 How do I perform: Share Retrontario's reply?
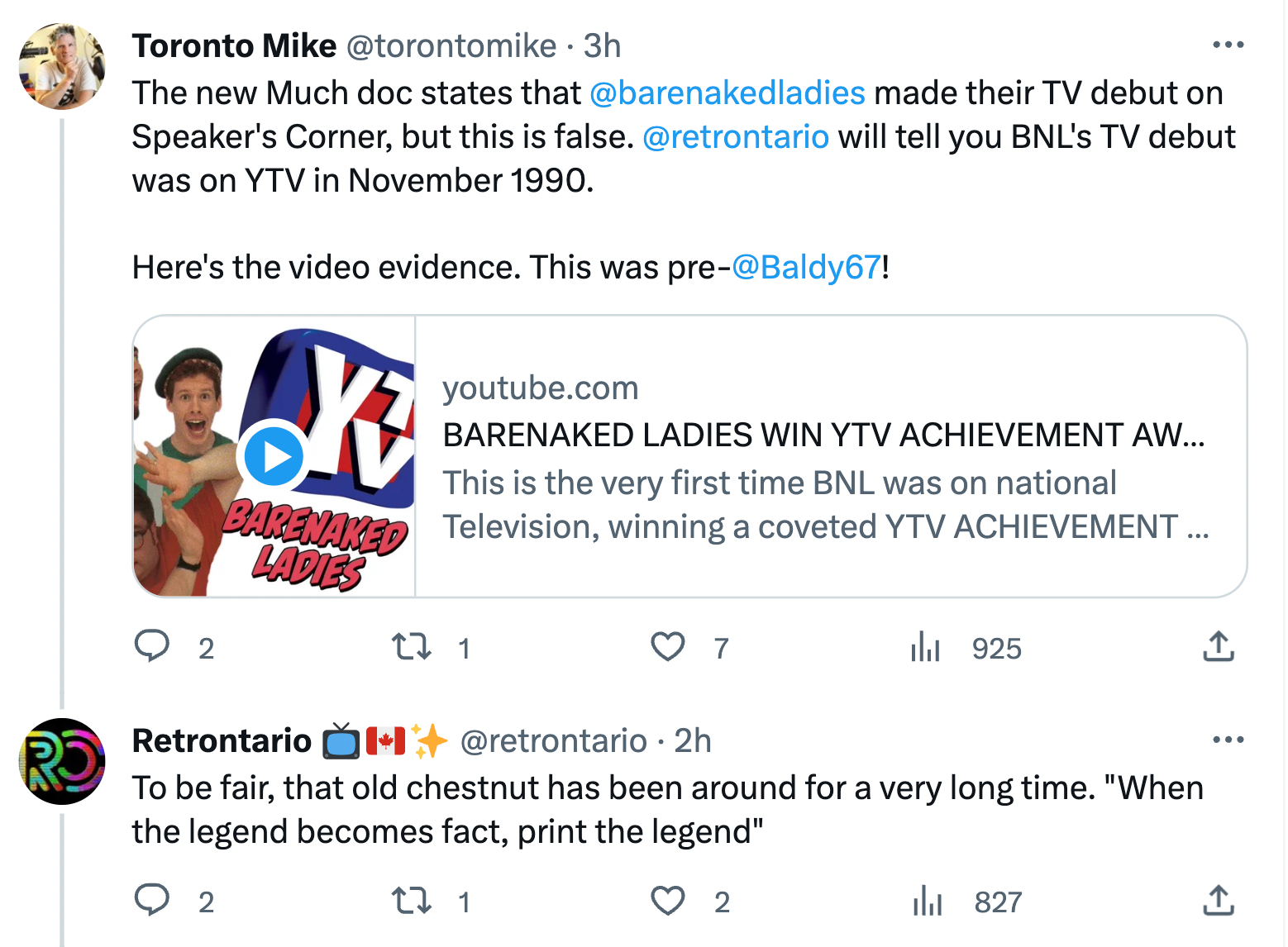coord(1218,901)
